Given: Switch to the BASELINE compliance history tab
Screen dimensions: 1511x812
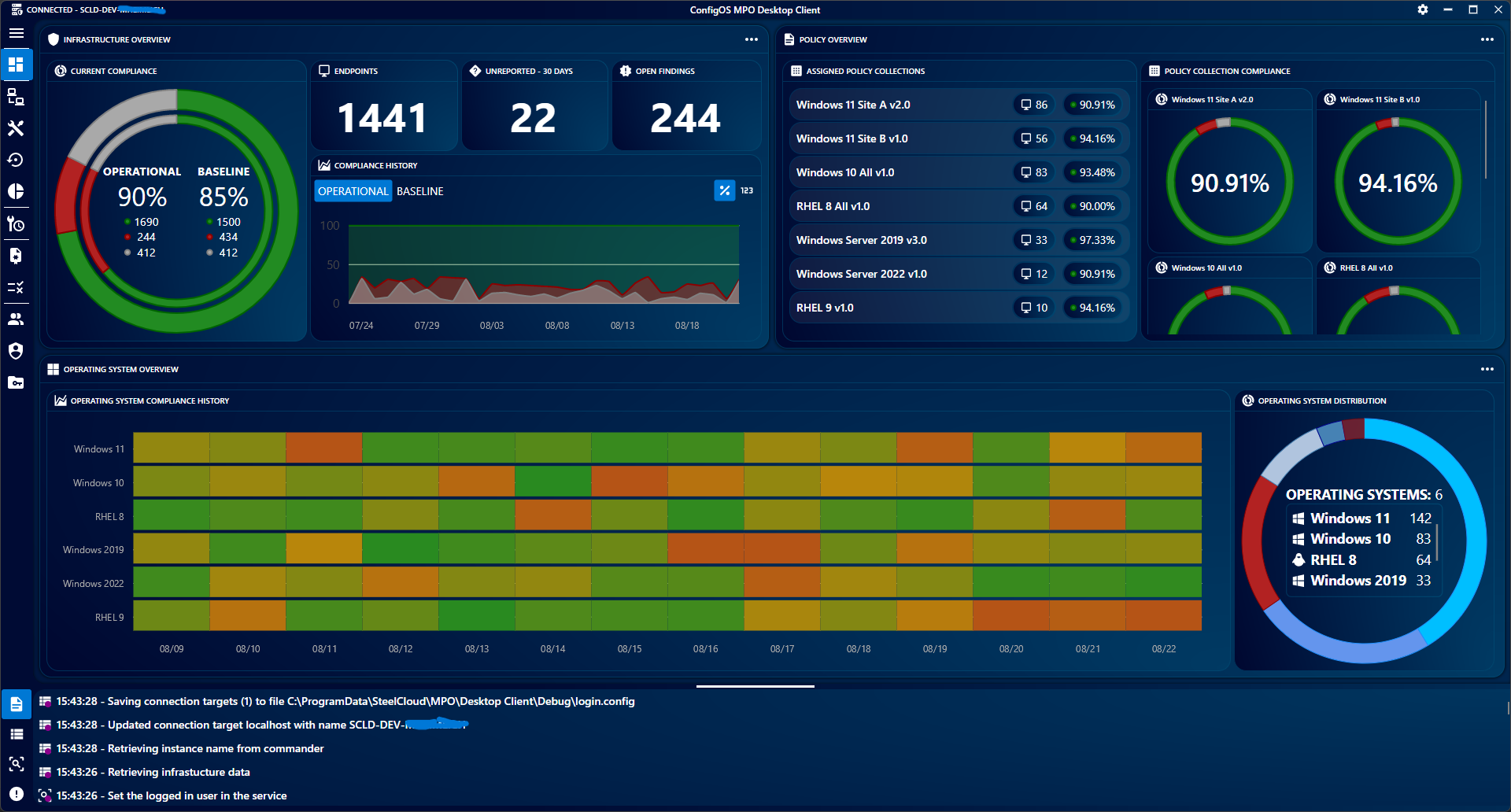Looking at the screenshot, I should click(x=419, y=191).
